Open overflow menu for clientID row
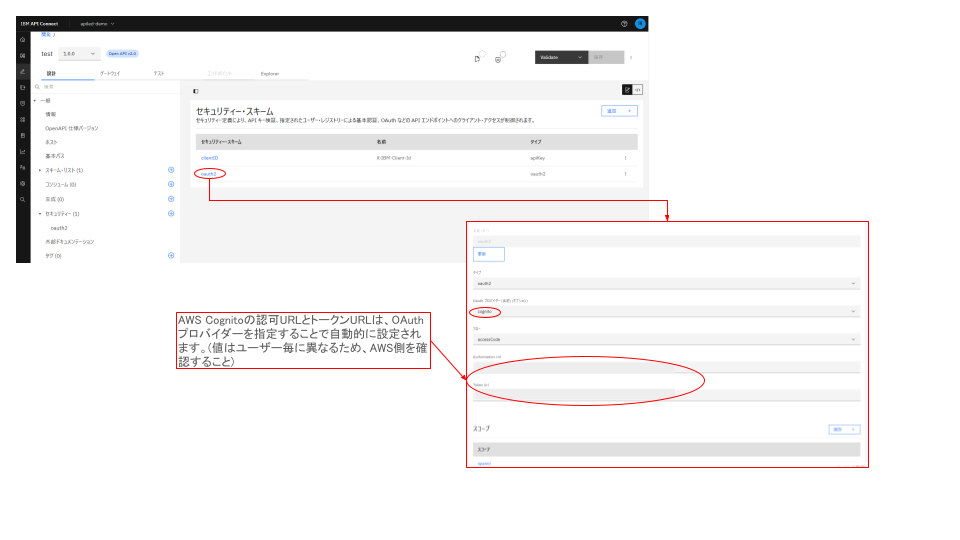960x540 pixels. pyautogui.click(x=625, y=158)
